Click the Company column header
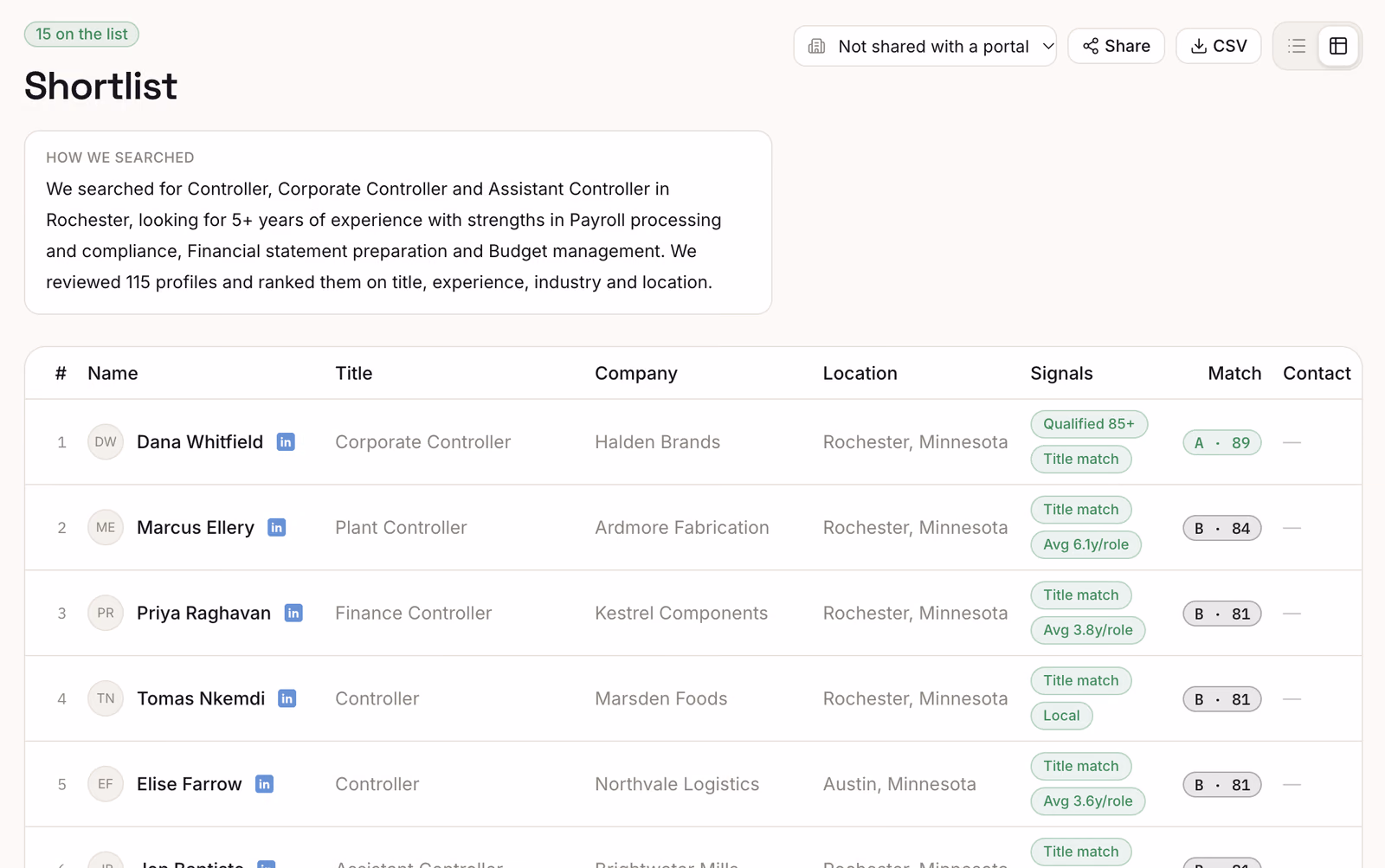The width and height of the screenshot is (1385, 868). pyautogui.click(x=636, y=373)
